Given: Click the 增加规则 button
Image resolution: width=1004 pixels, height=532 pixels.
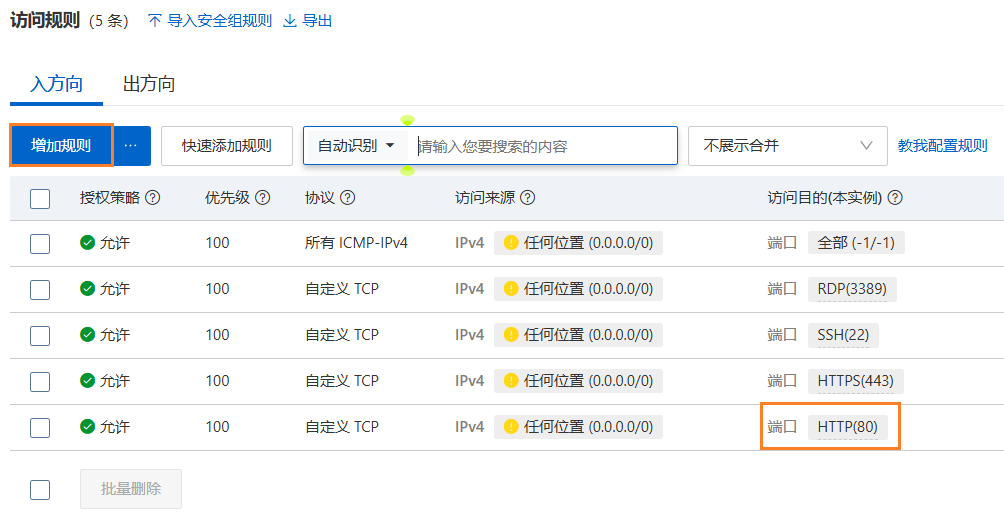Looking at the screenshot, I should click(x=61, y=146).
